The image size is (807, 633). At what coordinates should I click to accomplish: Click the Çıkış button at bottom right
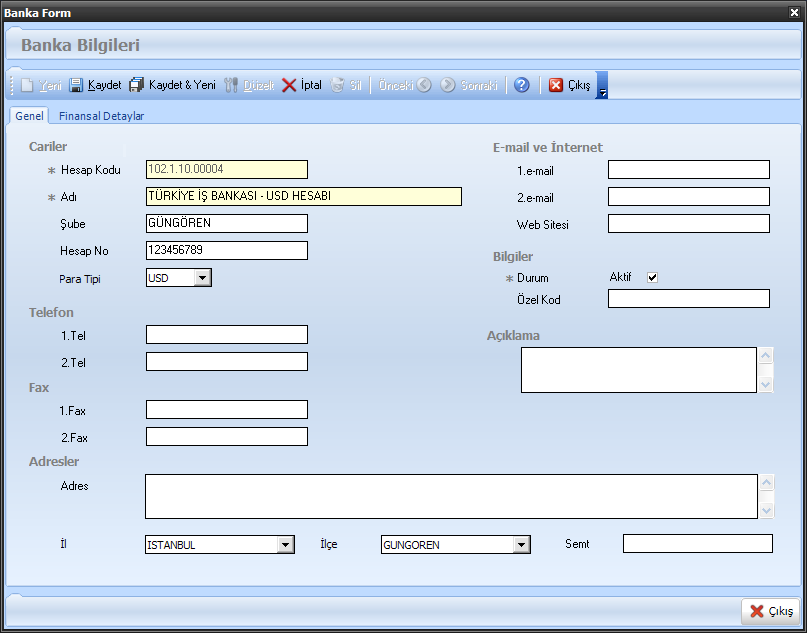pos(770,611)
